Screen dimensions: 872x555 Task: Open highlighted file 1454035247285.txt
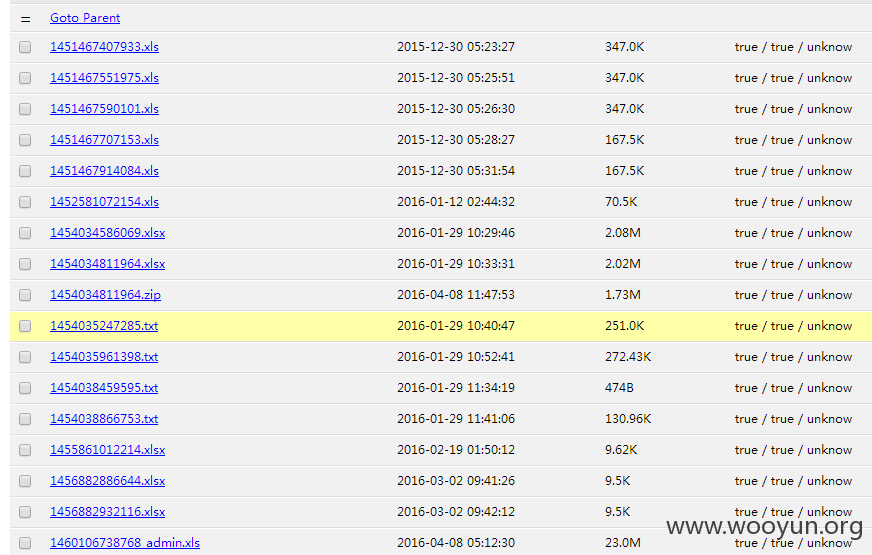104,326
